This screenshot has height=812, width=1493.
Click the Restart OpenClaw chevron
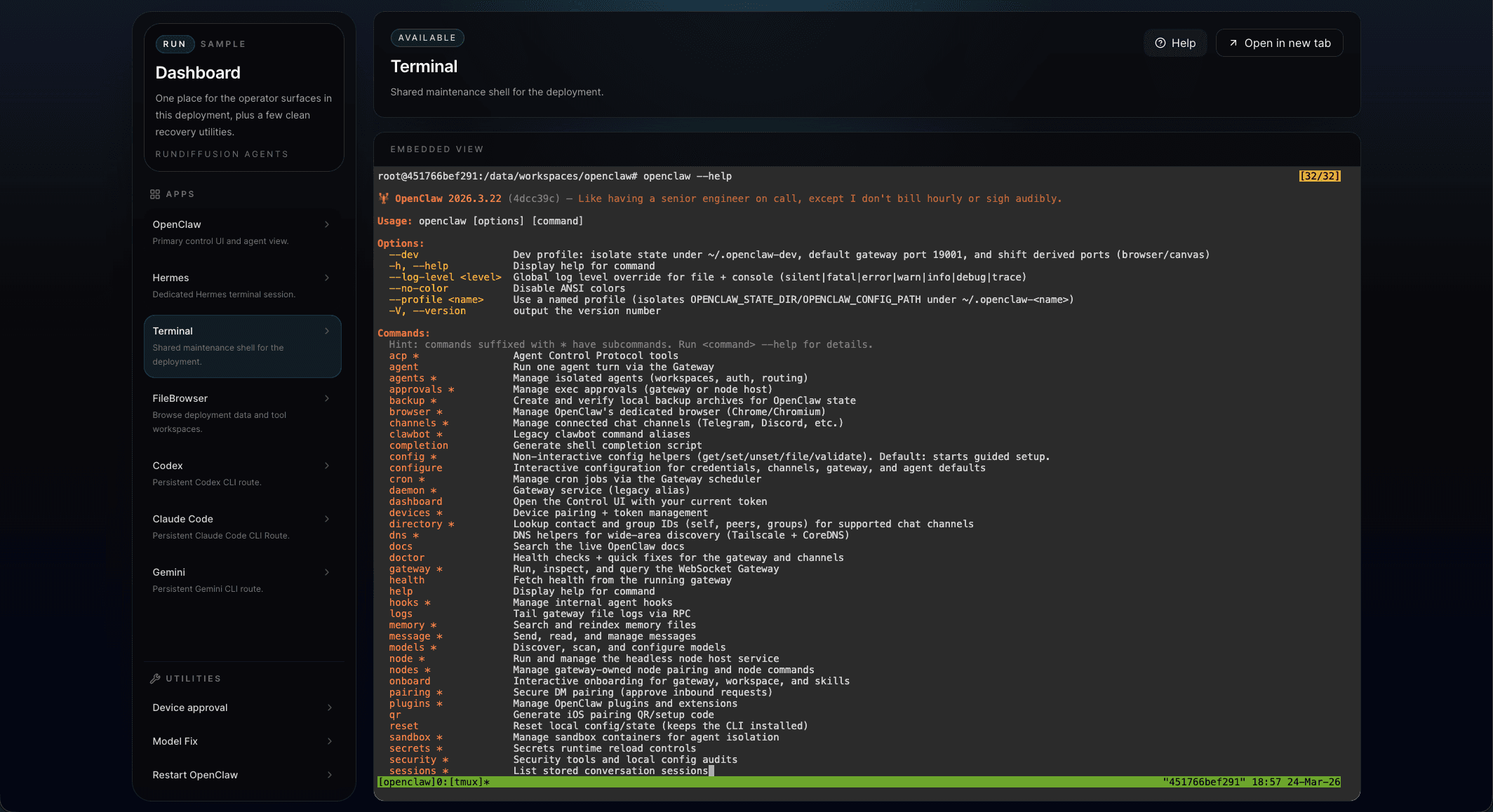tap(330, 775)
